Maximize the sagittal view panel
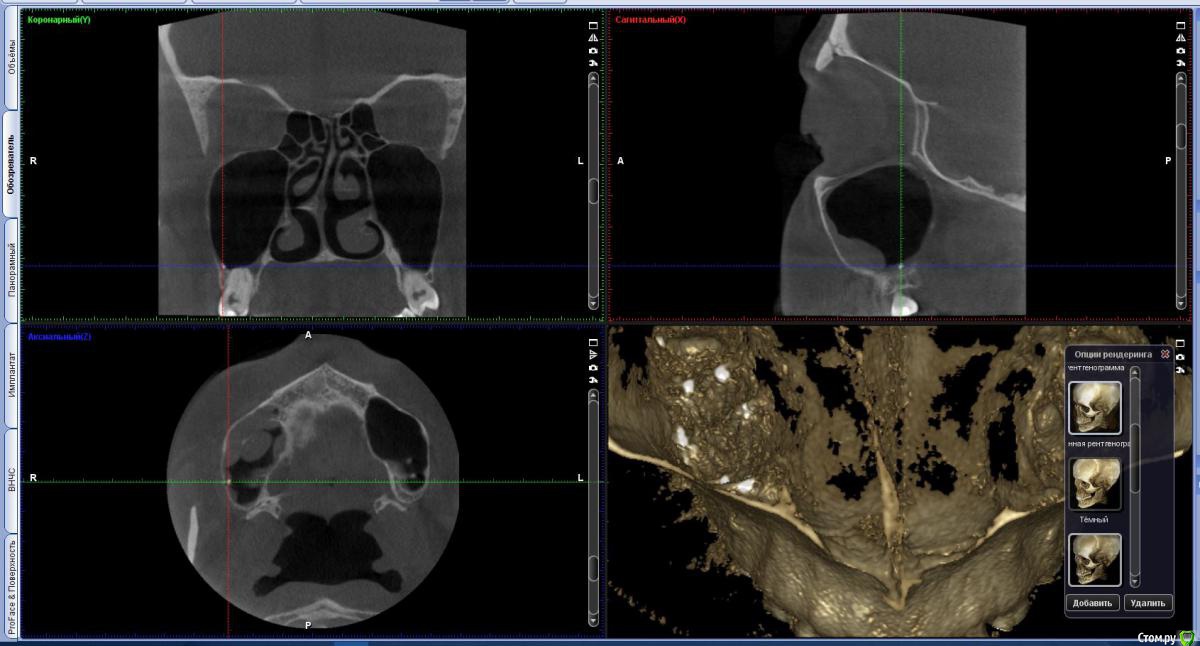Image resolution: width=1200 pixels, height=646 pixels. point(1180,25)
